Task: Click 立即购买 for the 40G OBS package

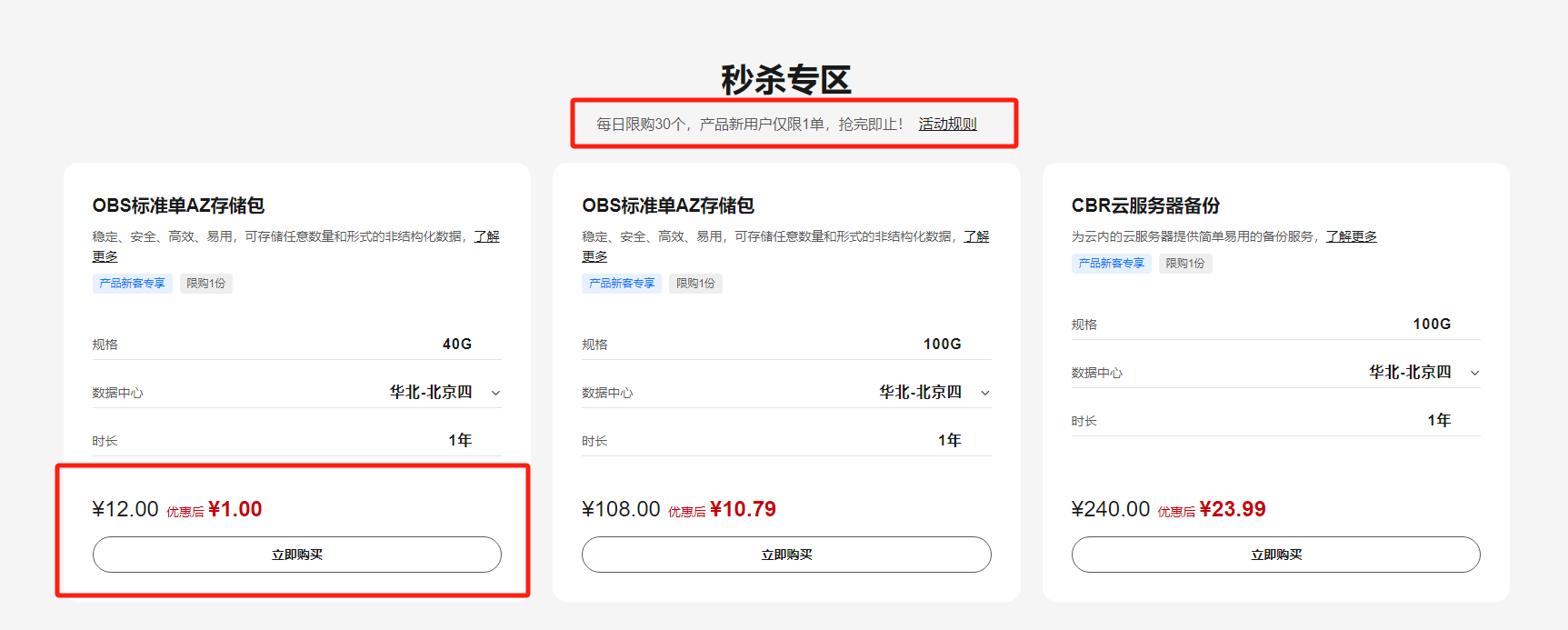Action: [x=297, y=555]
